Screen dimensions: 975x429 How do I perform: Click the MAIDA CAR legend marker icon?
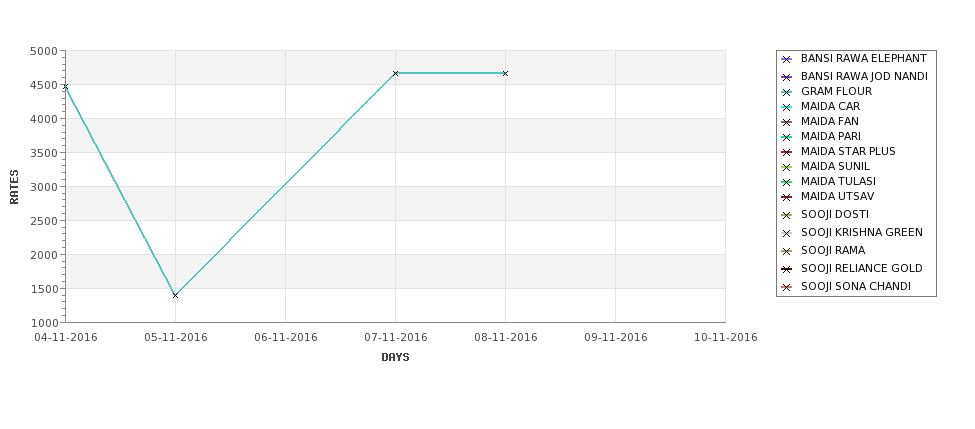786,107
